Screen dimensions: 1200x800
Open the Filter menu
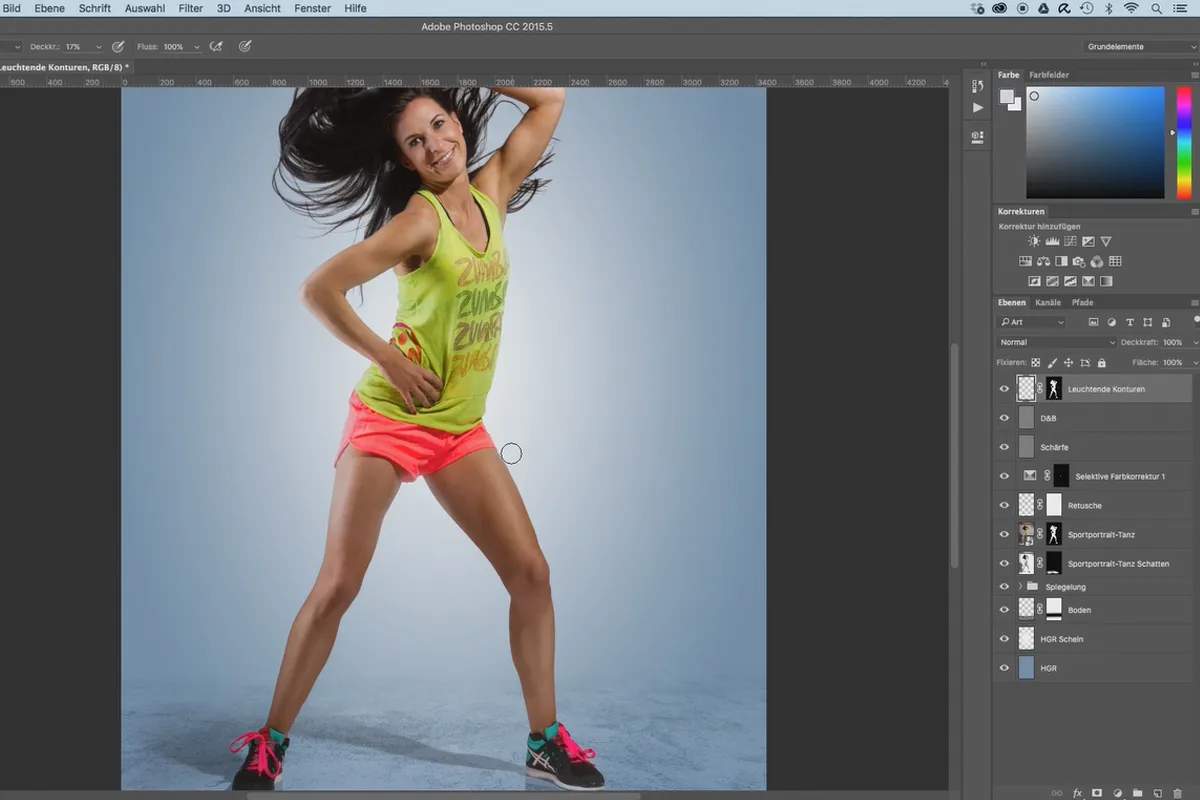(x=190, y=8)
